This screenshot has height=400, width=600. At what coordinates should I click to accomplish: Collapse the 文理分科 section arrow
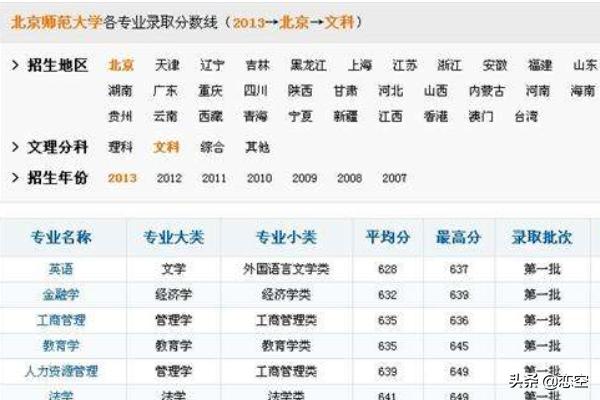pos(15,147)
